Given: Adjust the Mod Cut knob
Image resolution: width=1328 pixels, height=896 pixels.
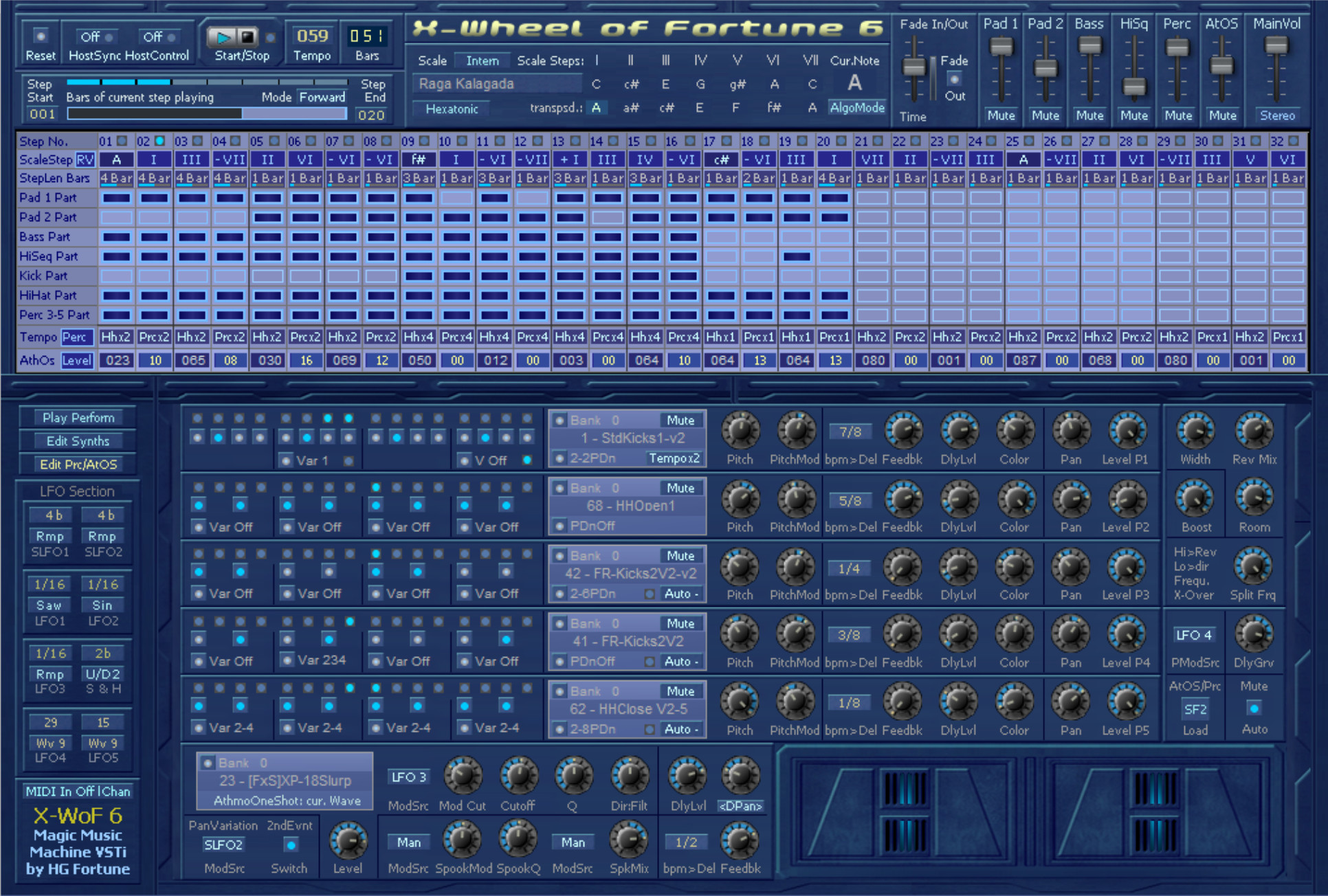Looking at the screenshot, I should point(463,775).
